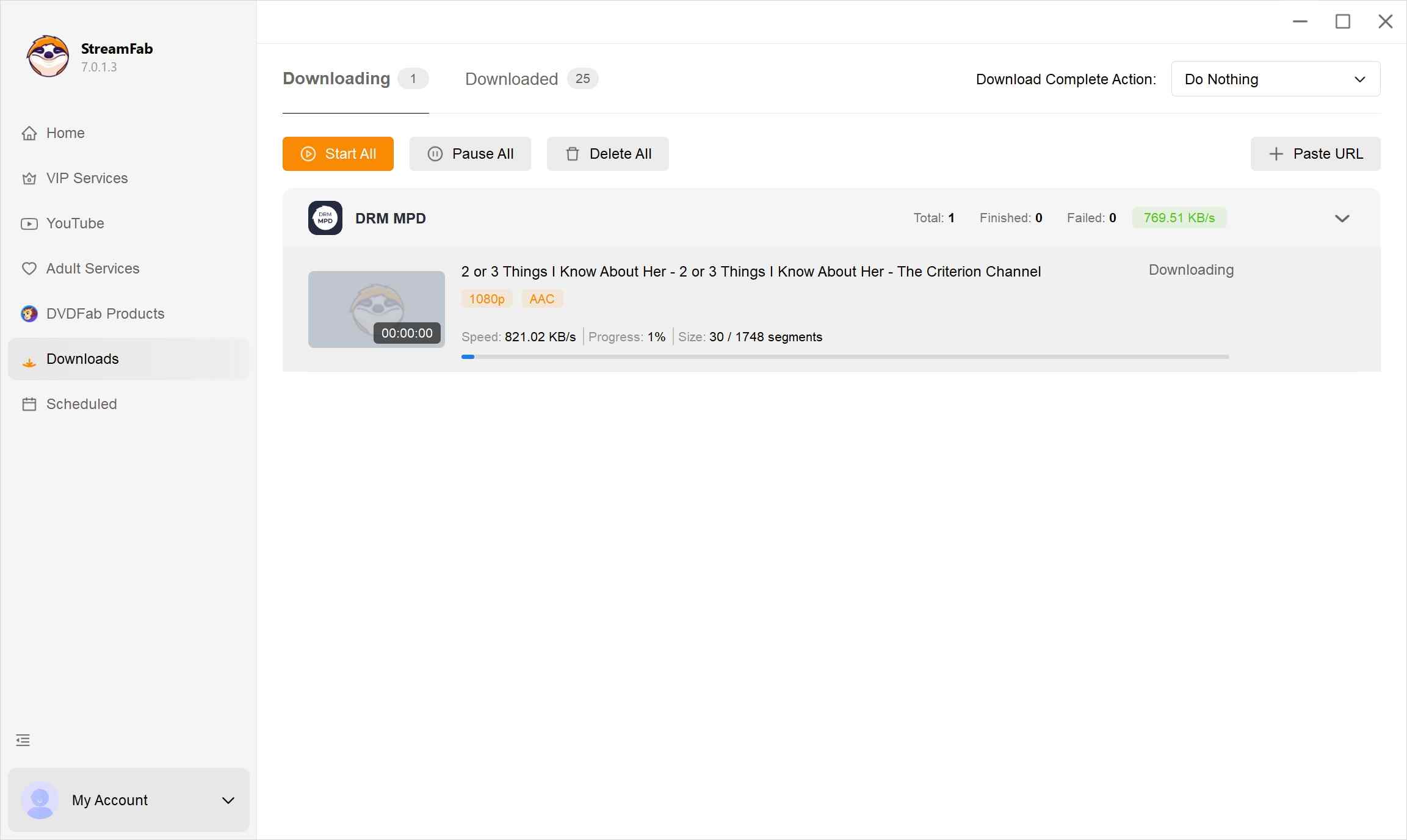Click the video thumbnail showing 00:00:00
The height and width of the screenshot is (840, 1407).
point(376,310)
